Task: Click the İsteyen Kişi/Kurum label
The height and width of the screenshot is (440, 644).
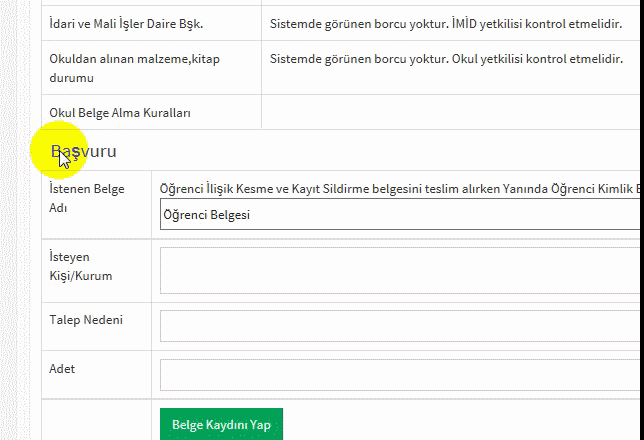Action: pyautogui.click(x=80, y=266)
